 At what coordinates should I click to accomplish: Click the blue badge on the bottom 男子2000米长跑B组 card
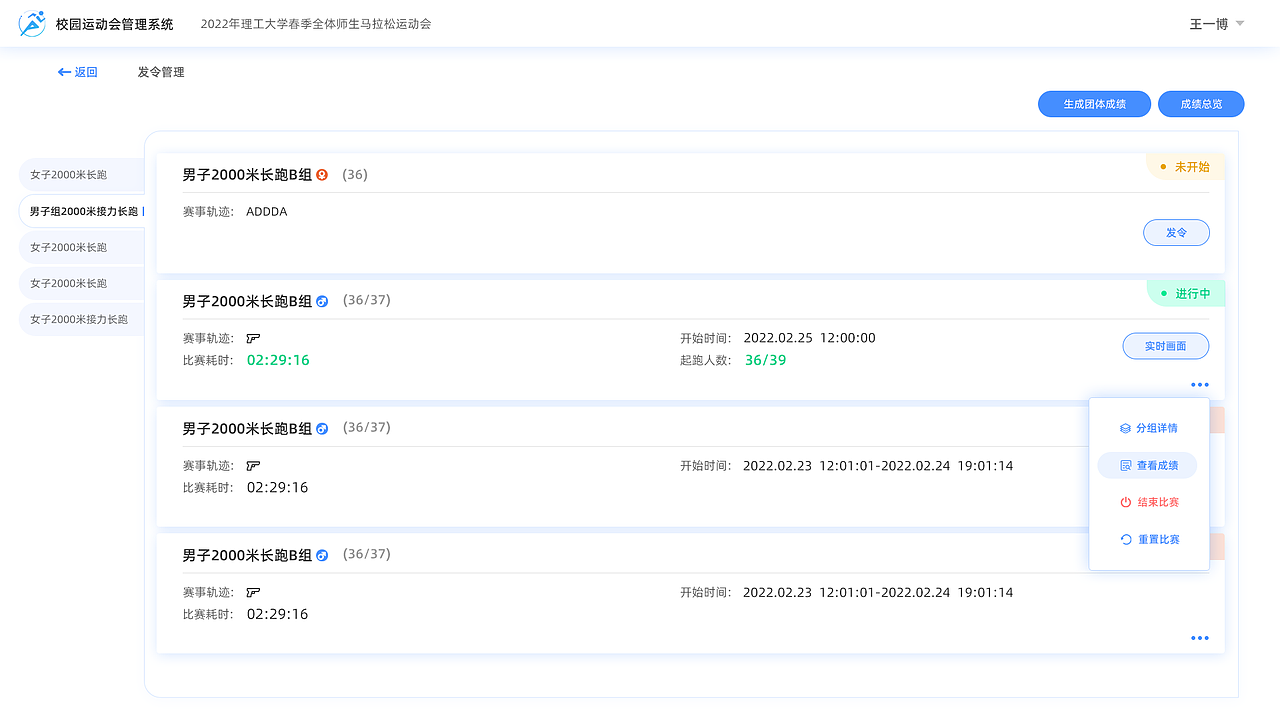(321, 554)
